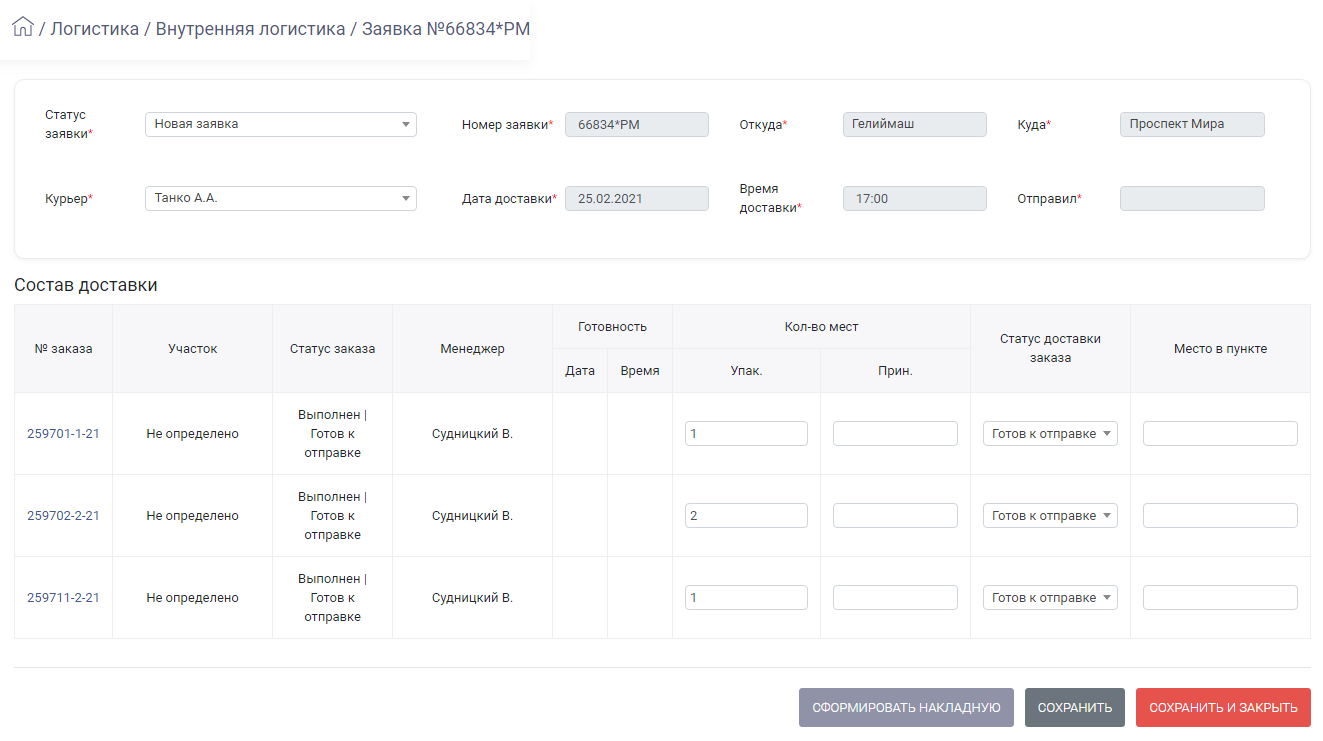Viewport: 1323px width, 741px height.
Task: Click the Кол-во мест column header
Action: pyautogui.click(x=821, y=327)
